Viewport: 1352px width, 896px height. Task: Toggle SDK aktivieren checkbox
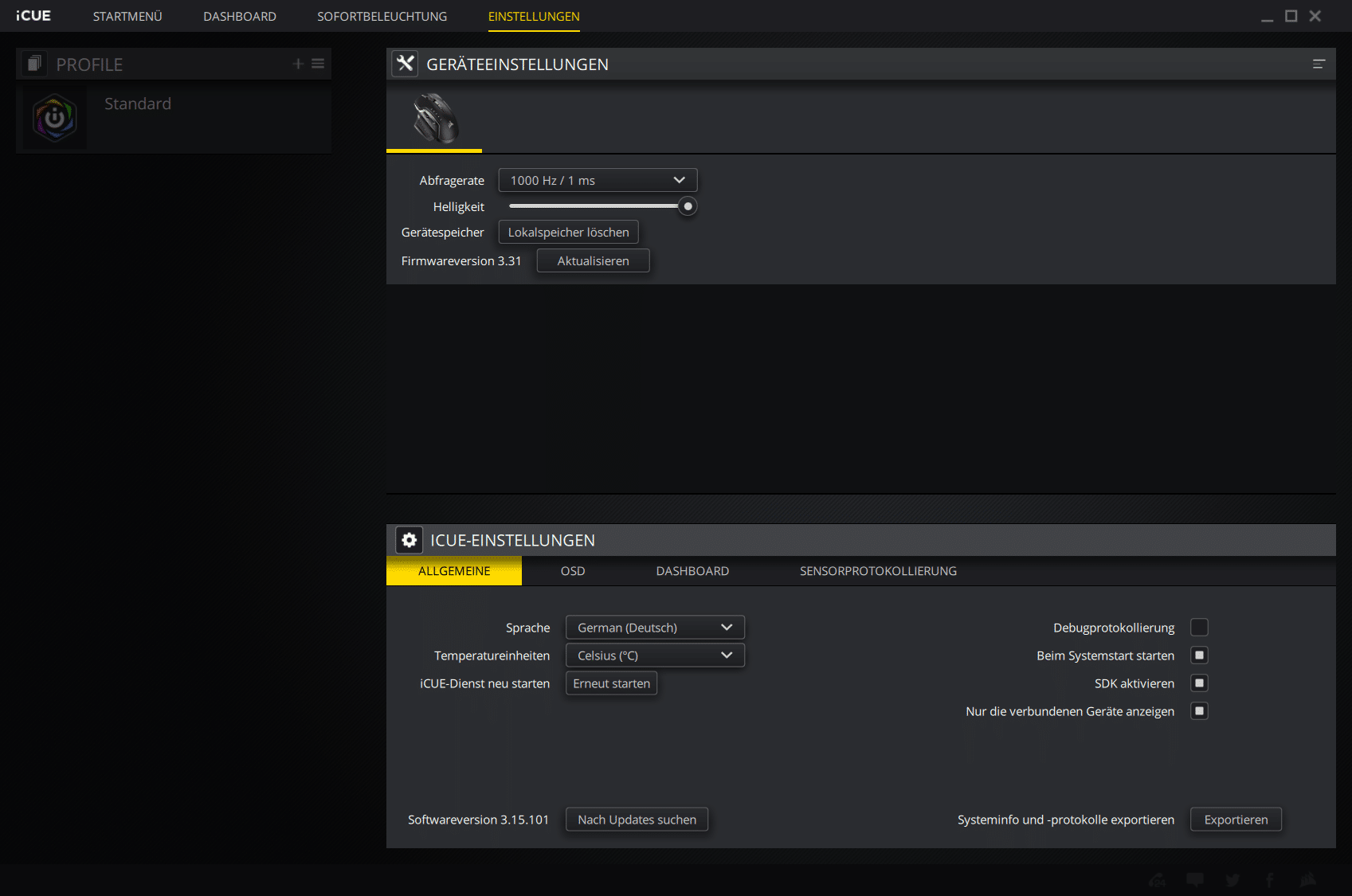(x=1199, y=683)
